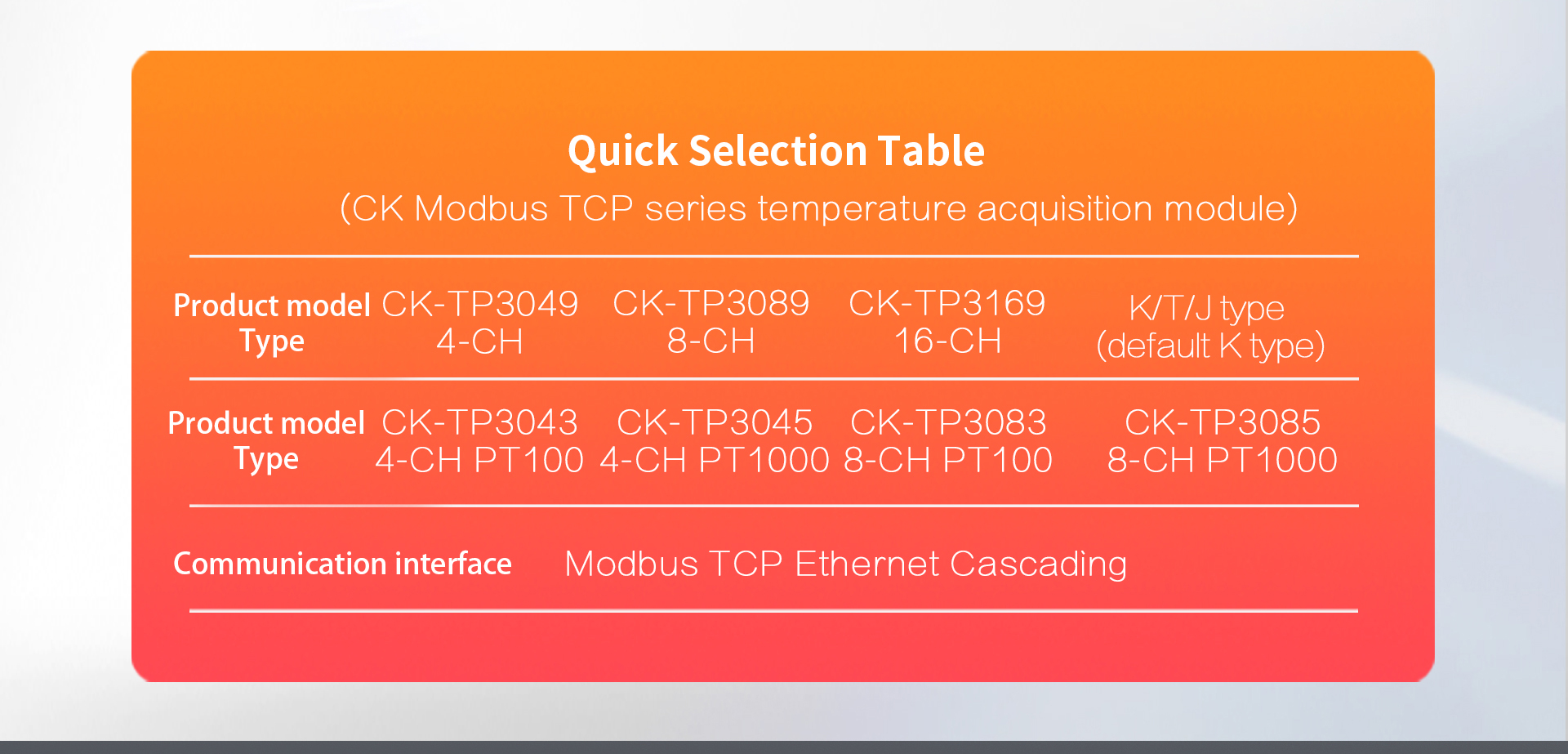Select the CK-TP3085 8-CH PT1000 model
The height and width of the screenshot is (754, 1568).
point(1222,441)
